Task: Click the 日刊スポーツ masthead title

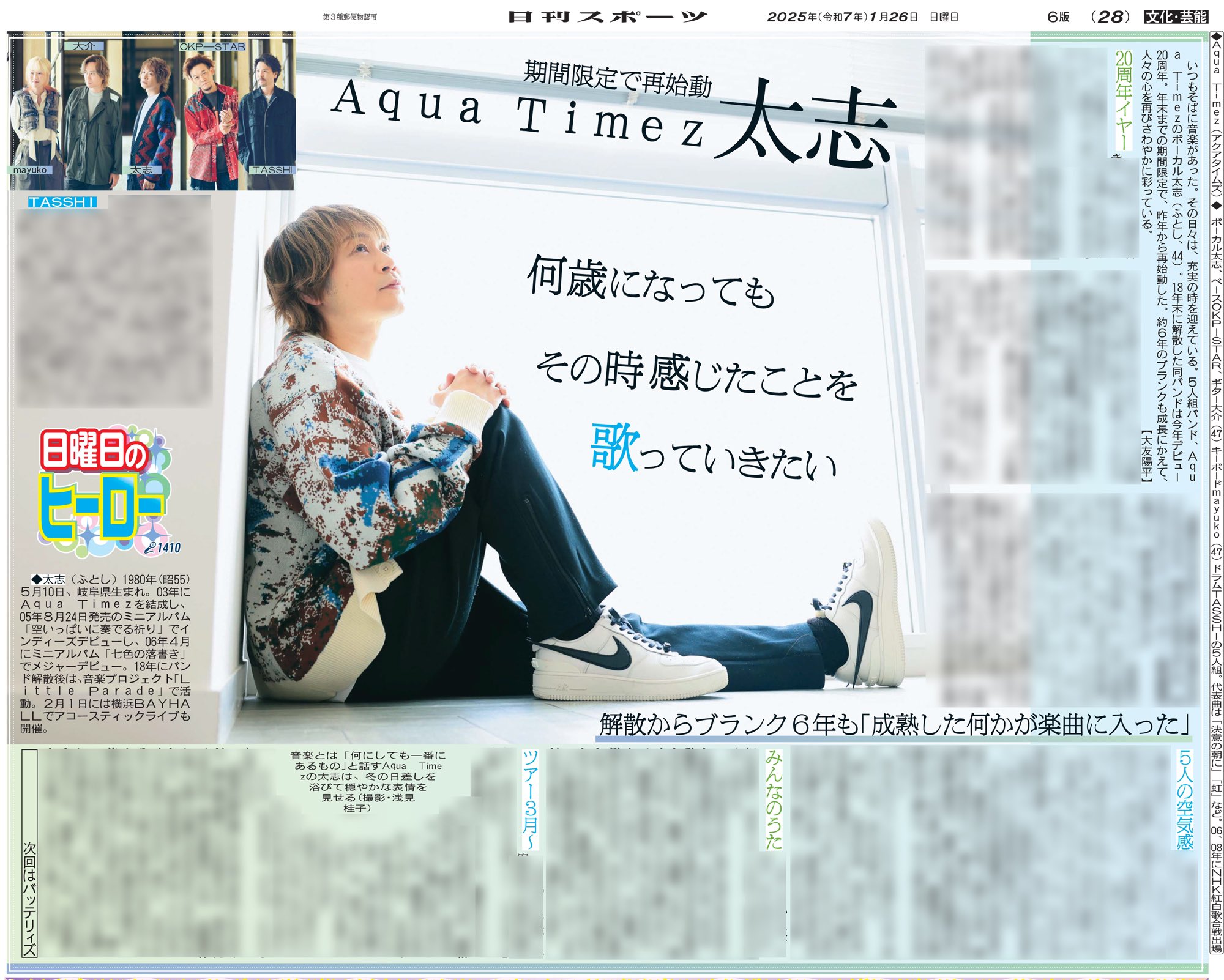Action: [x=607, y=17]
